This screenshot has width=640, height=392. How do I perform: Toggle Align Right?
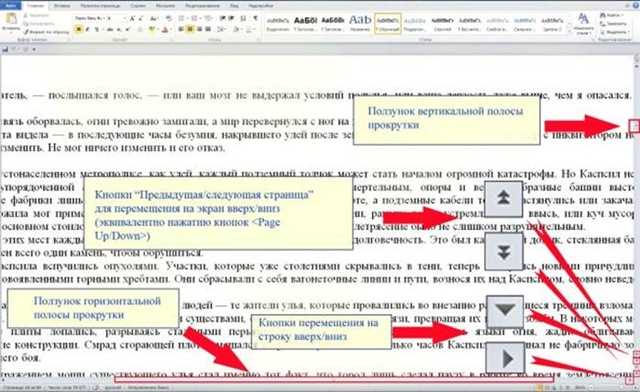199,30
